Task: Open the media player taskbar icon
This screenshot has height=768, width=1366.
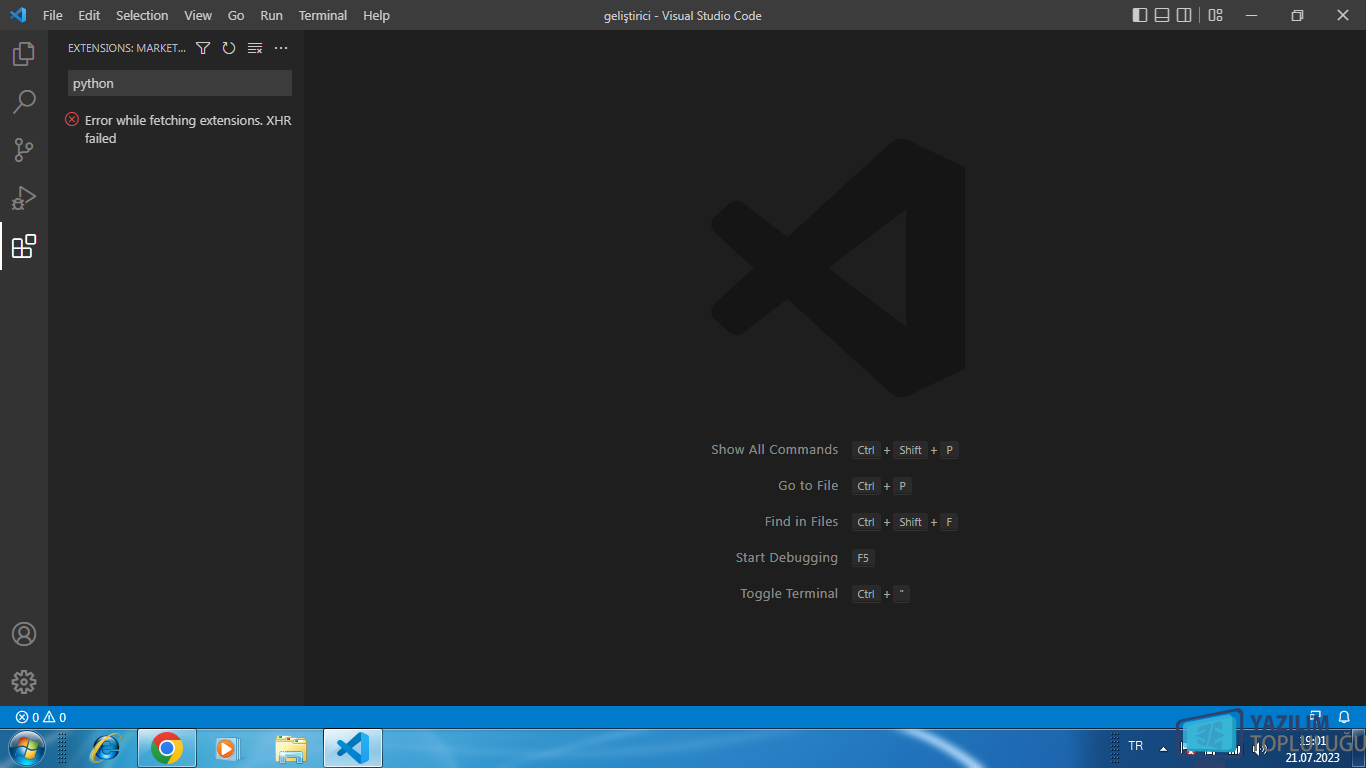Action: [x=228, y=748]
